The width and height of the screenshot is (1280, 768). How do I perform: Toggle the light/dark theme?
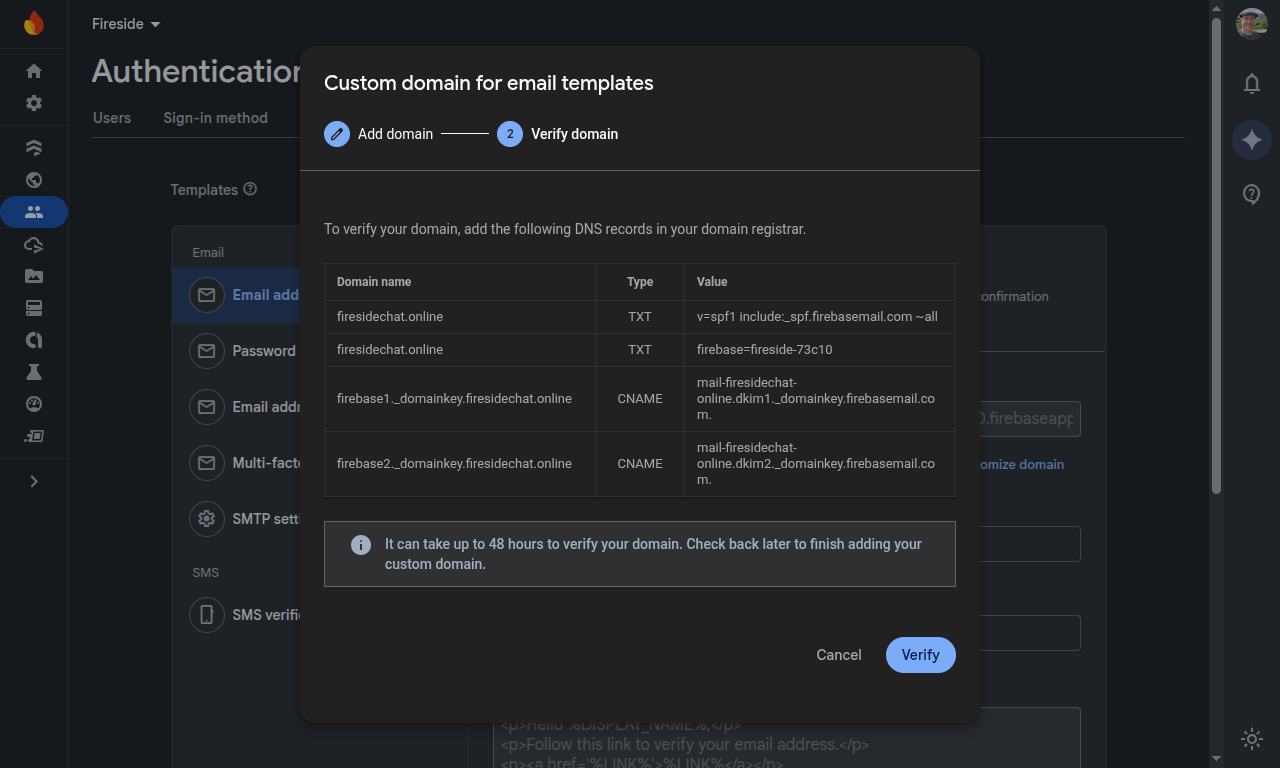(x=1251, y=739)
